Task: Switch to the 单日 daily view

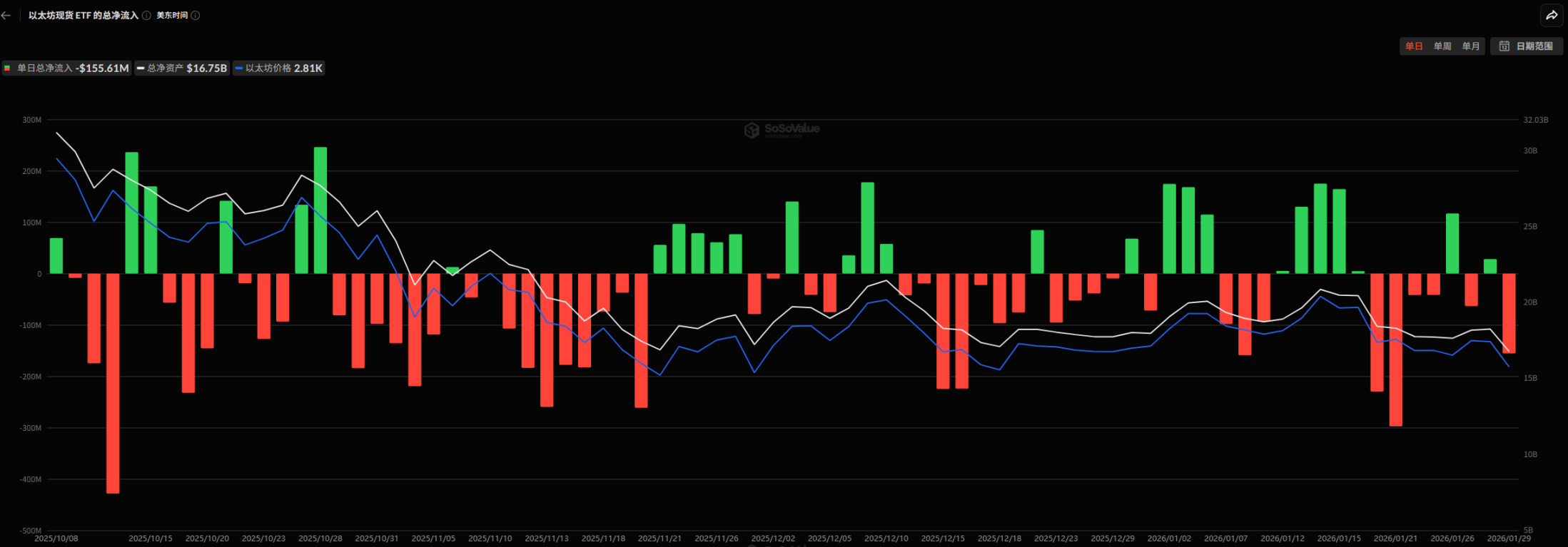Action: point(1414,46)
